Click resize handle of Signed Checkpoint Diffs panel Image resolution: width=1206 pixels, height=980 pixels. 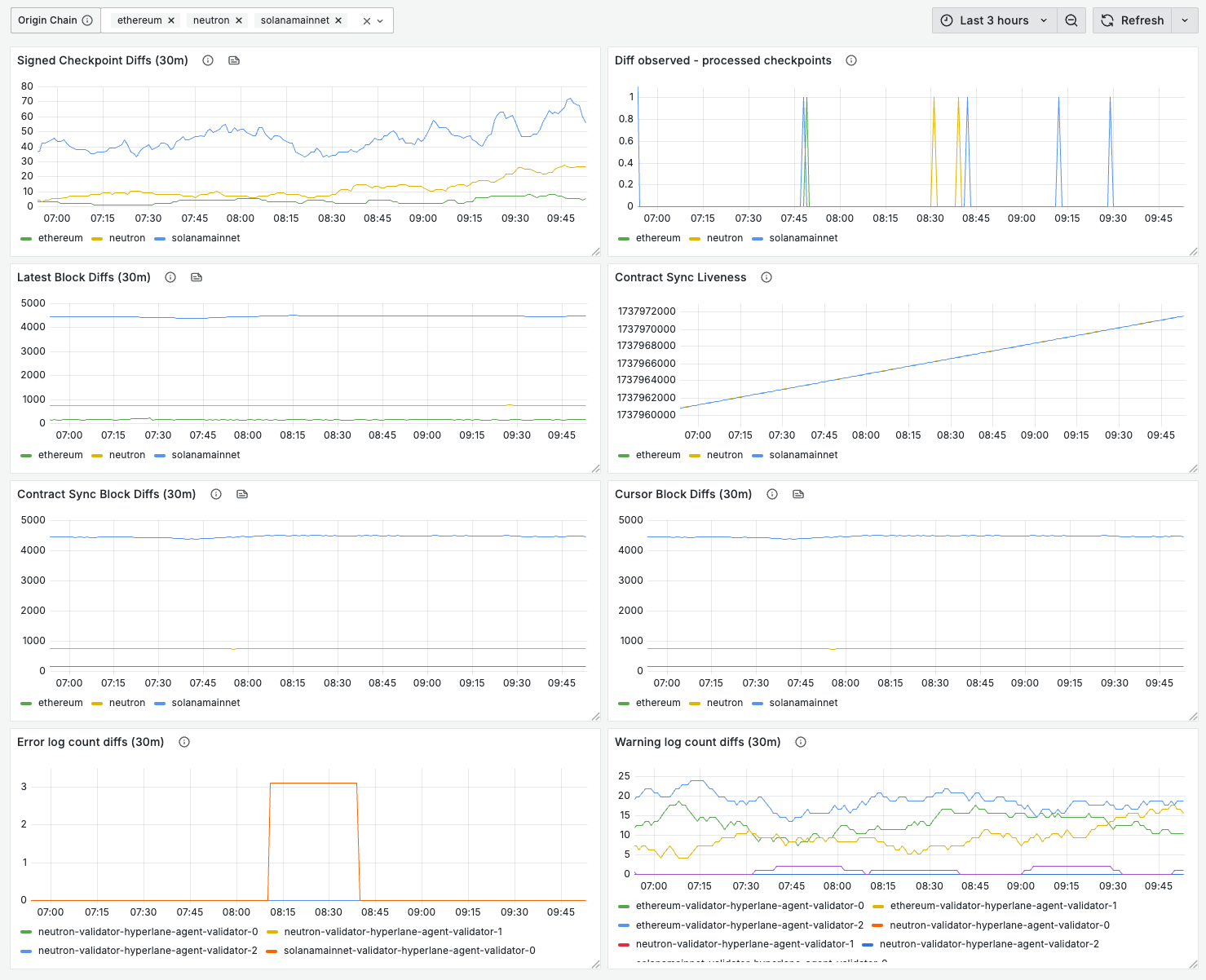click(595, 252)
